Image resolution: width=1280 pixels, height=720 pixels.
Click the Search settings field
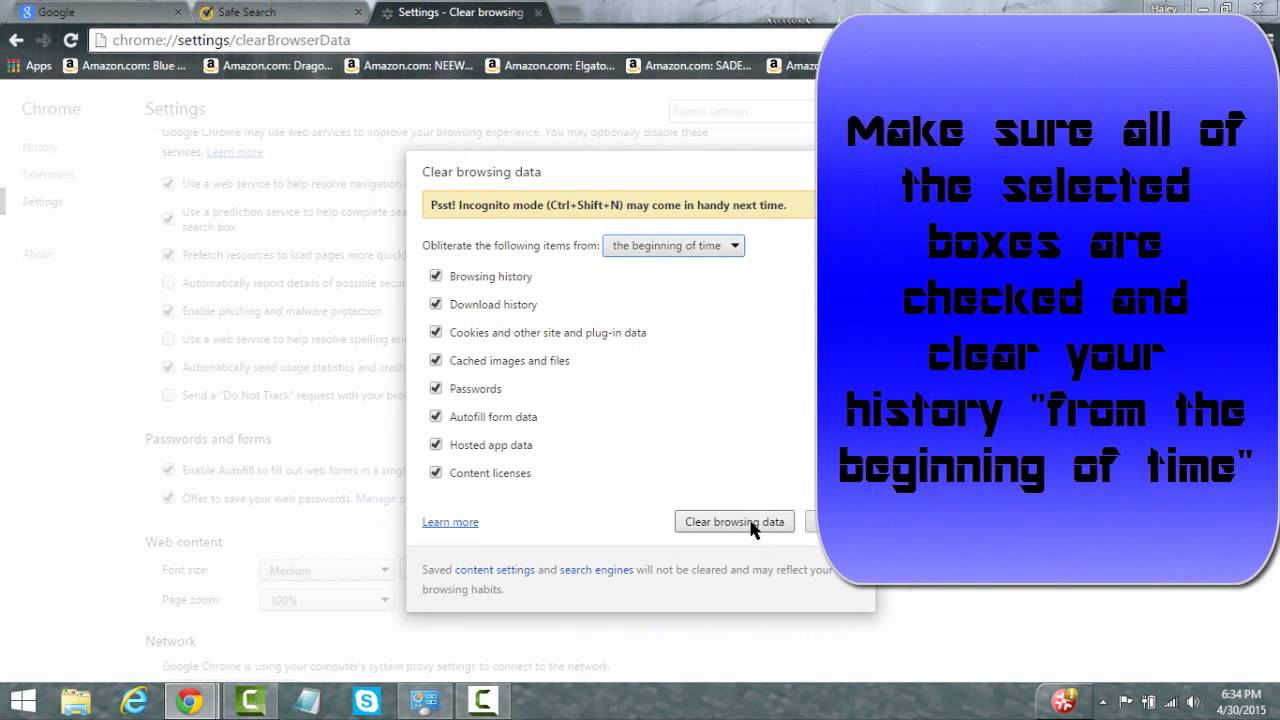pos(742,111)
